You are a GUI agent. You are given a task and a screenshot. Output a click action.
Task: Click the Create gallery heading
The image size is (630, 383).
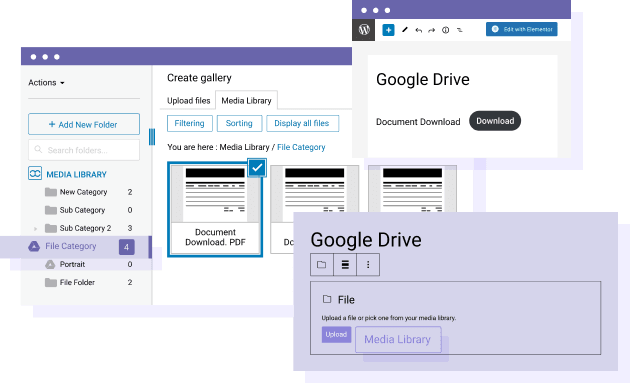[199, 78]
